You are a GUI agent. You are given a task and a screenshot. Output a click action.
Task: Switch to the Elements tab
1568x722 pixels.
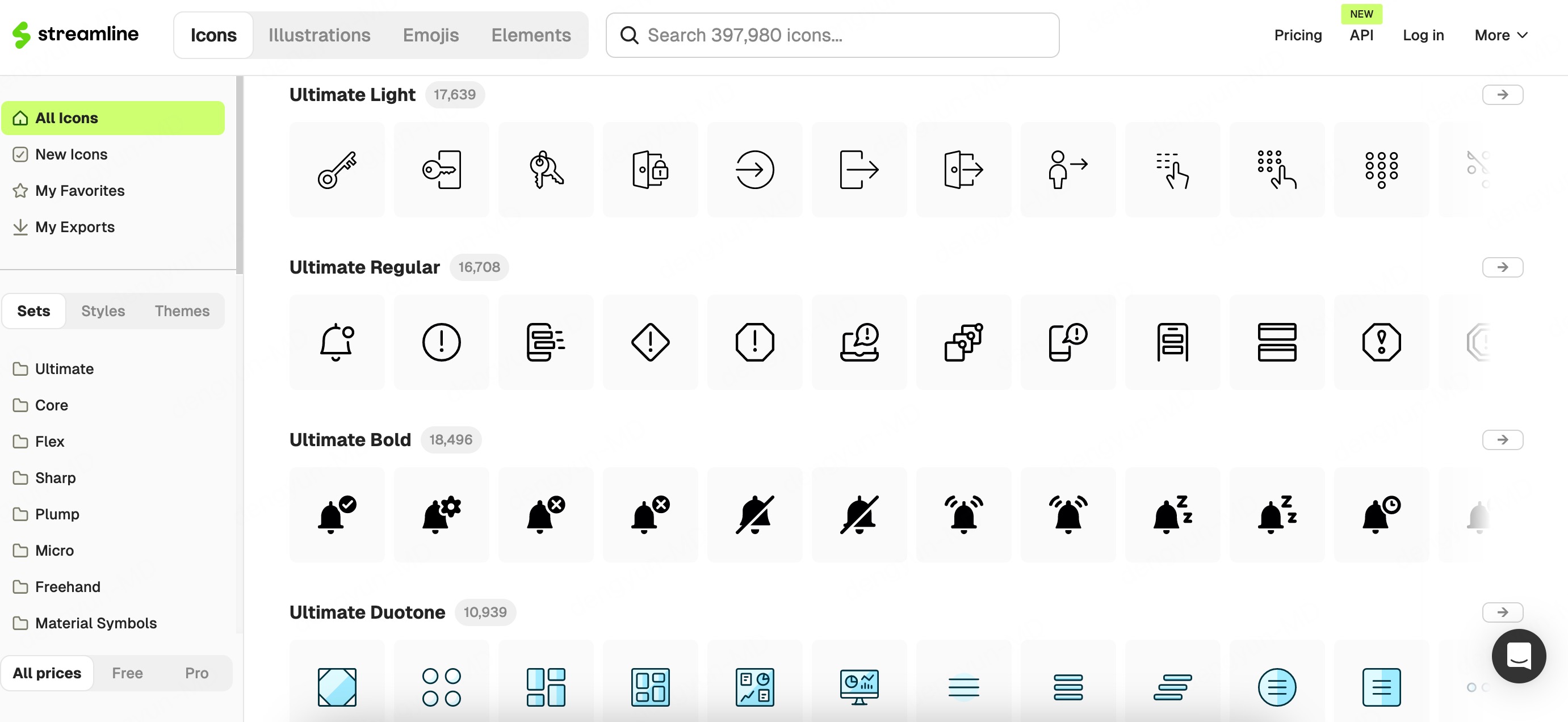531,35
